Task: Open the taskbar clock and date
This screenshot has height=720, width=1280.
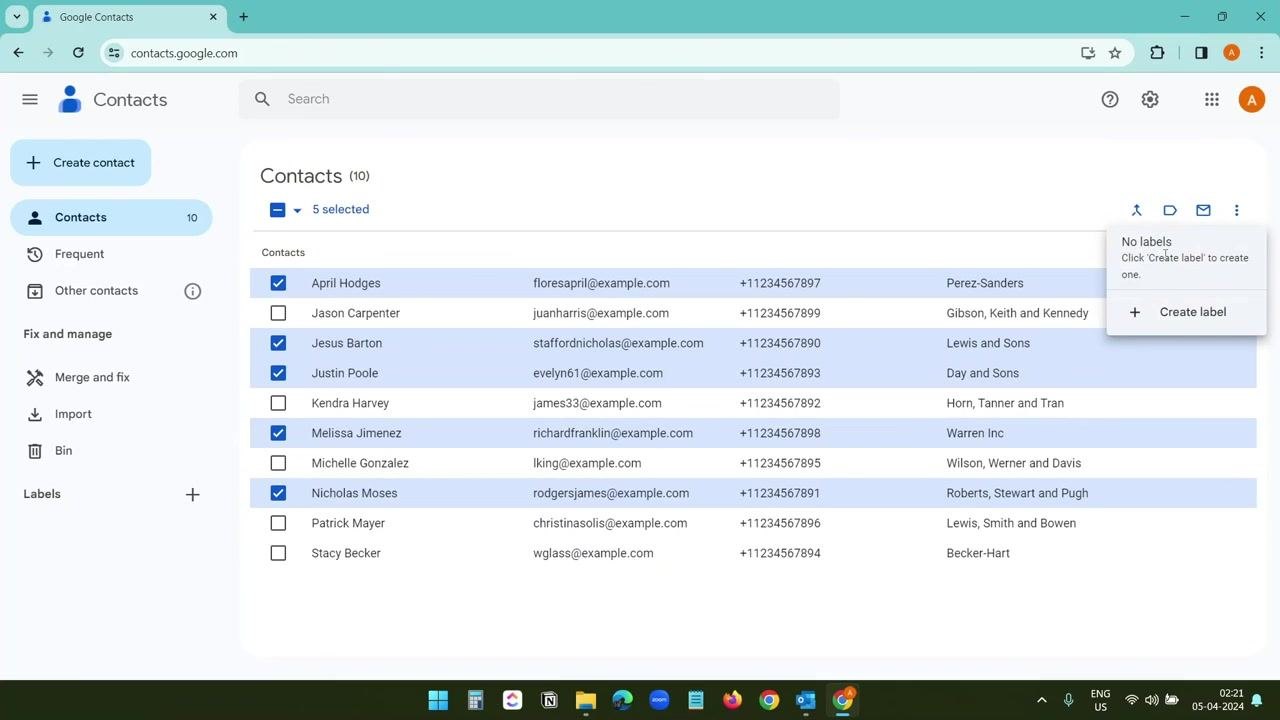Action: tap(1217, 700)
